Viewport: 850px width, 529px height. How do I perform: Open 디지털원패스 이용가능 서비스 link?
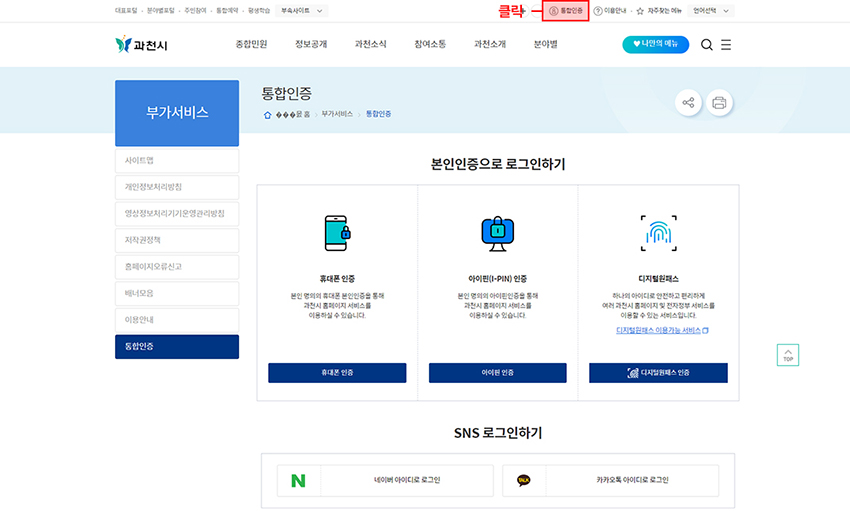point(661,330)
